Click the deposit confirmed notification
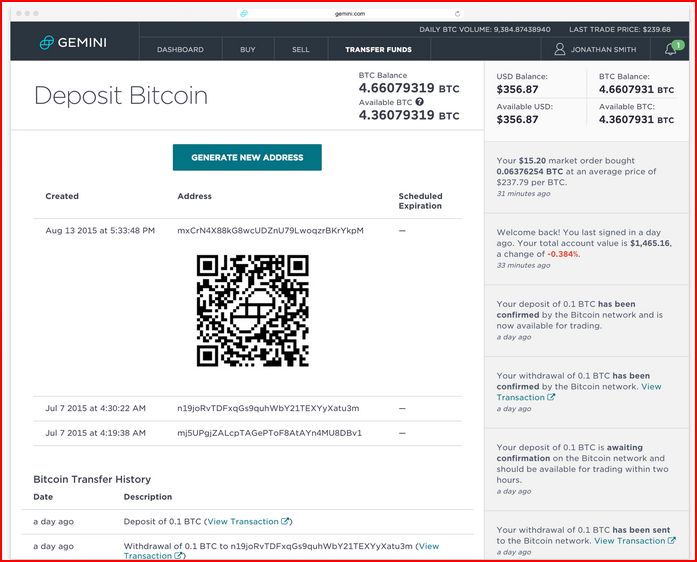 pos(586,320)
